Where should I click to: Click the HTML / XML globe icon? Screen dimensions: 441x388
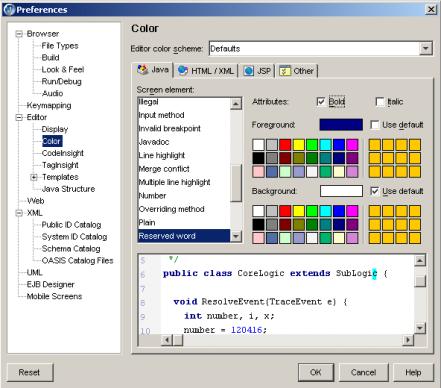tap(183, 70)
